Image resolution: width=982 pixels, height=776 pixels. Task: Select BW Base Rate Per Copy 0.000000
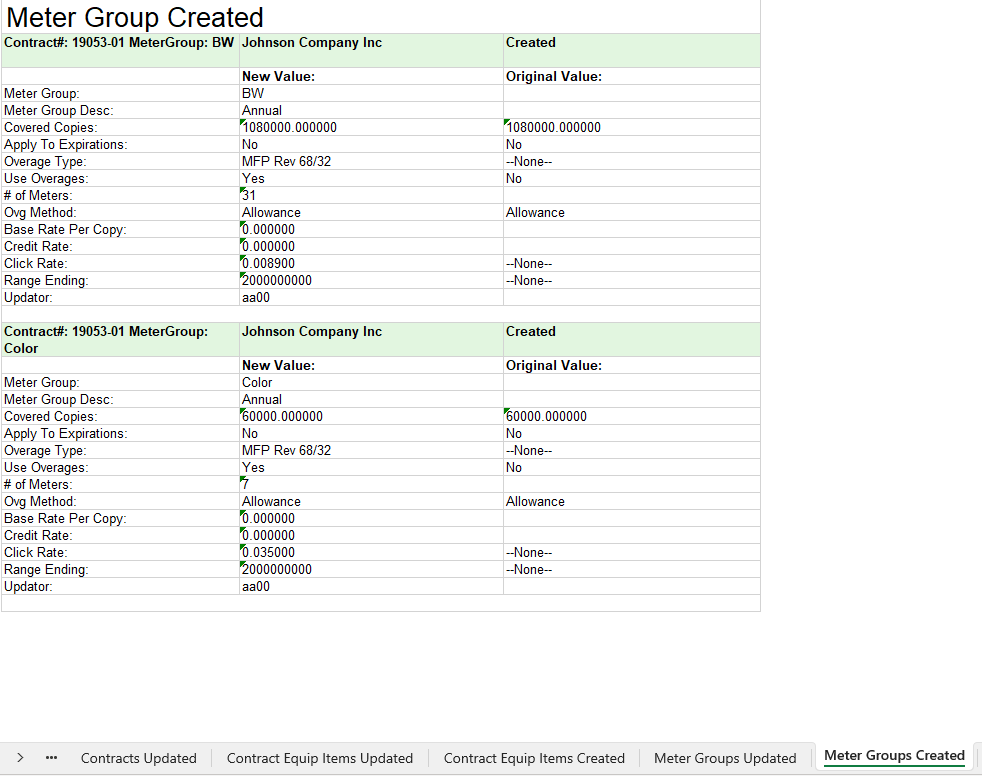pyautogui.click(x=371, y=229)
